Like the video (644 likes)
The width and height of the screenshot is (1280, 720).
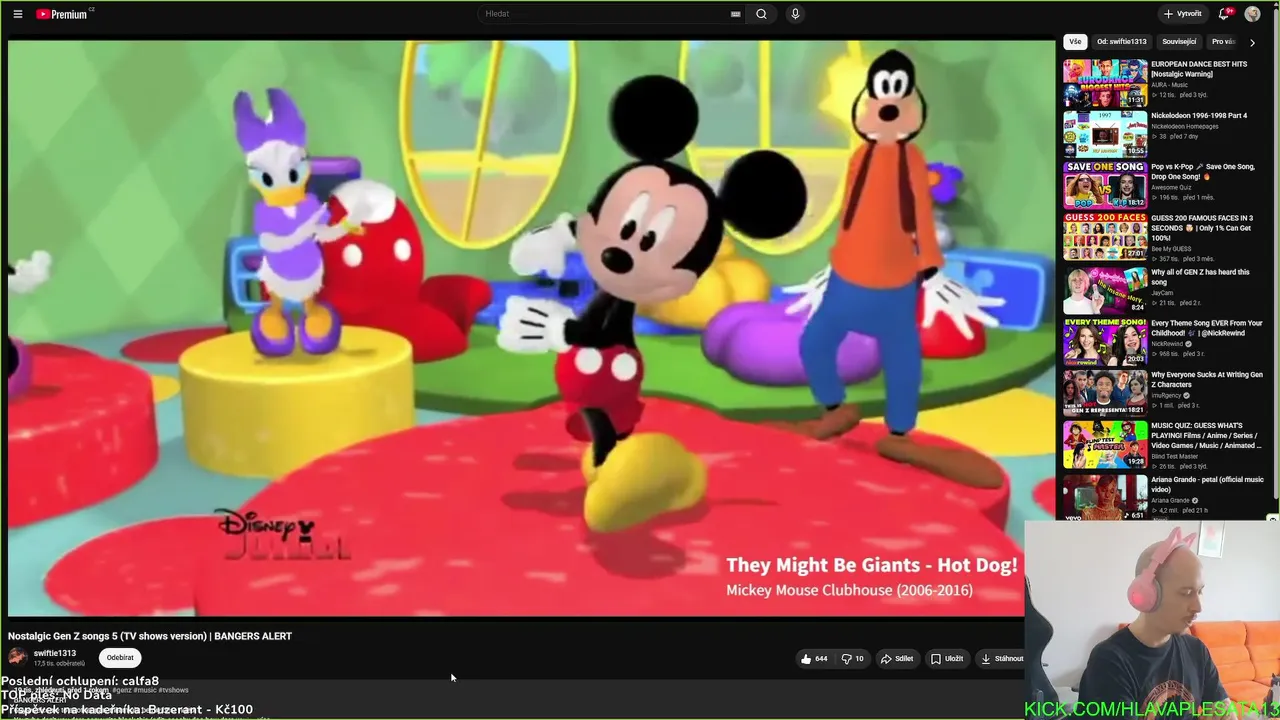click(x=813, y=659)
